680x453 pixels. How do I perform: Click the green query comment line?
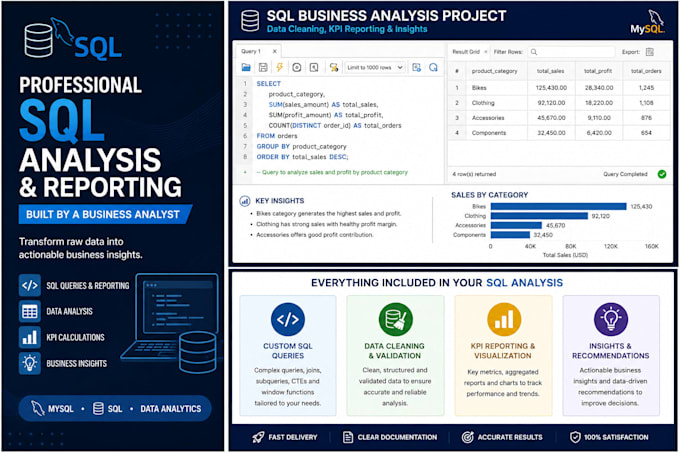pos(332,172)
